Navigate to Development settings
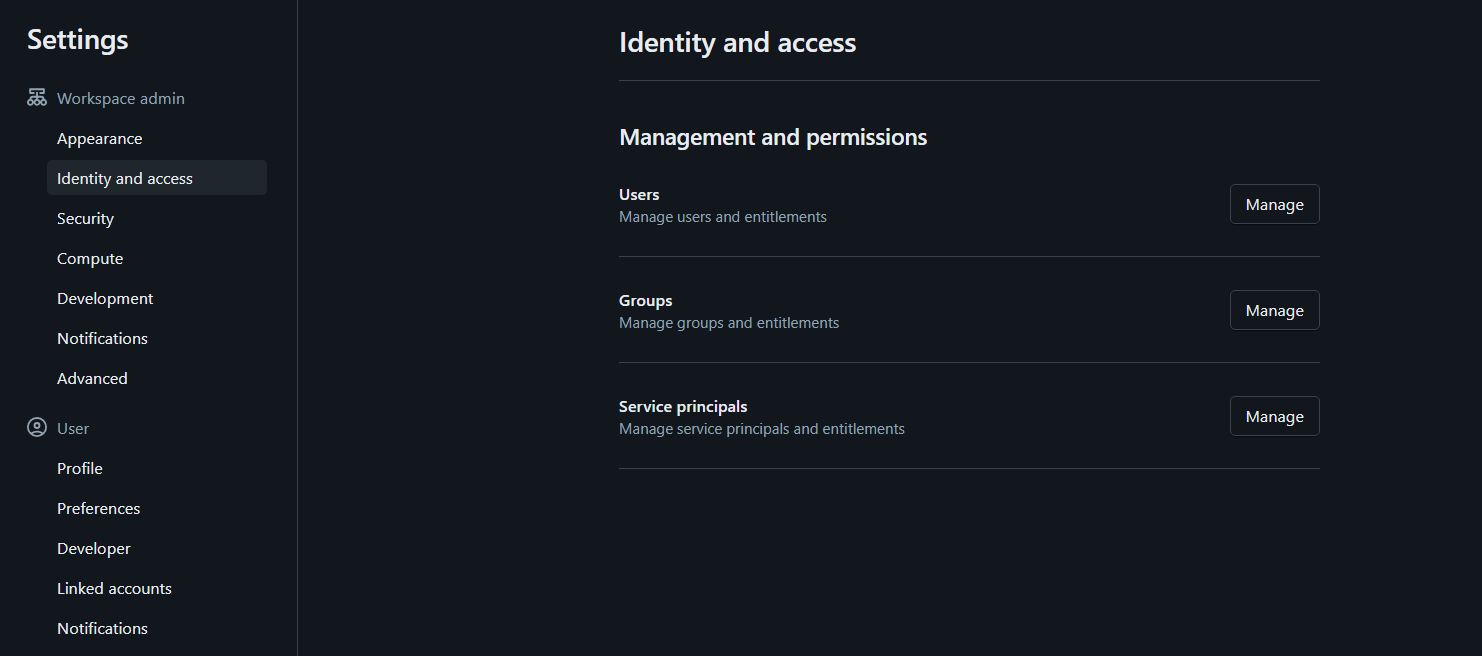 tap(105, 299)
